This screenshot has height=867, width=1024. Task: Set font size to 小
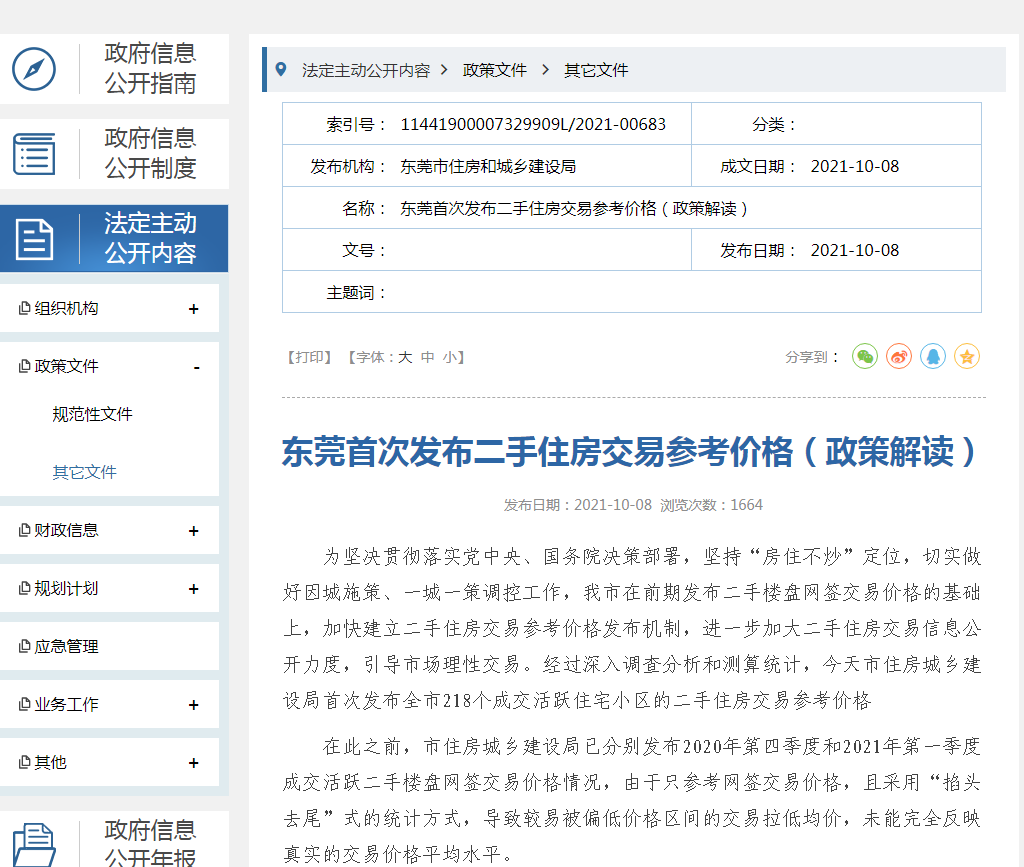[x=449, y=357]
